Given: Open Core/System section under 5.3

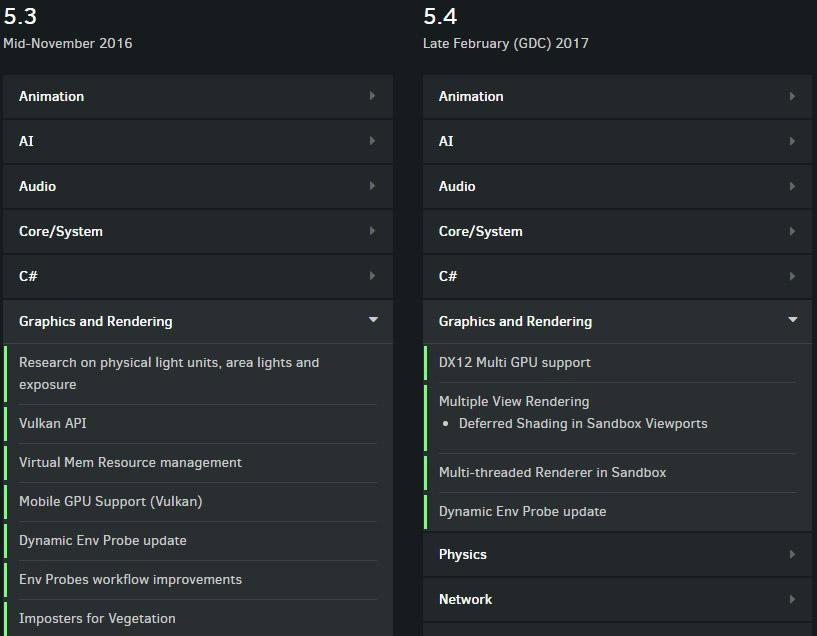Looking at the screenshot, I should (61, 231).
